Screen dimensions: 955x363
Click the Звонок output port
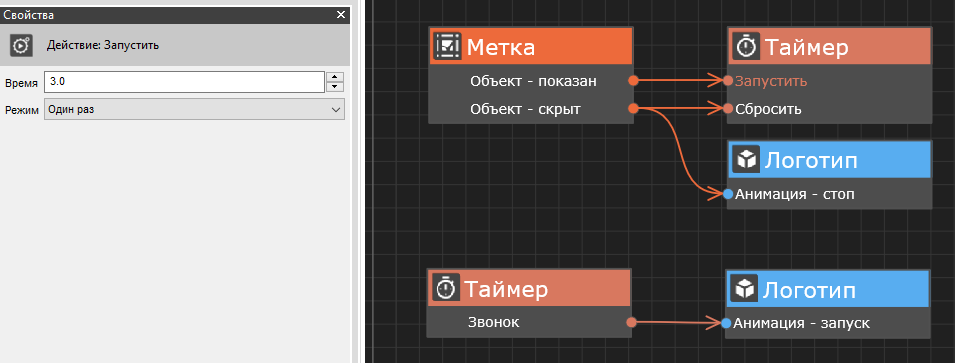click(x=631, y=322)
